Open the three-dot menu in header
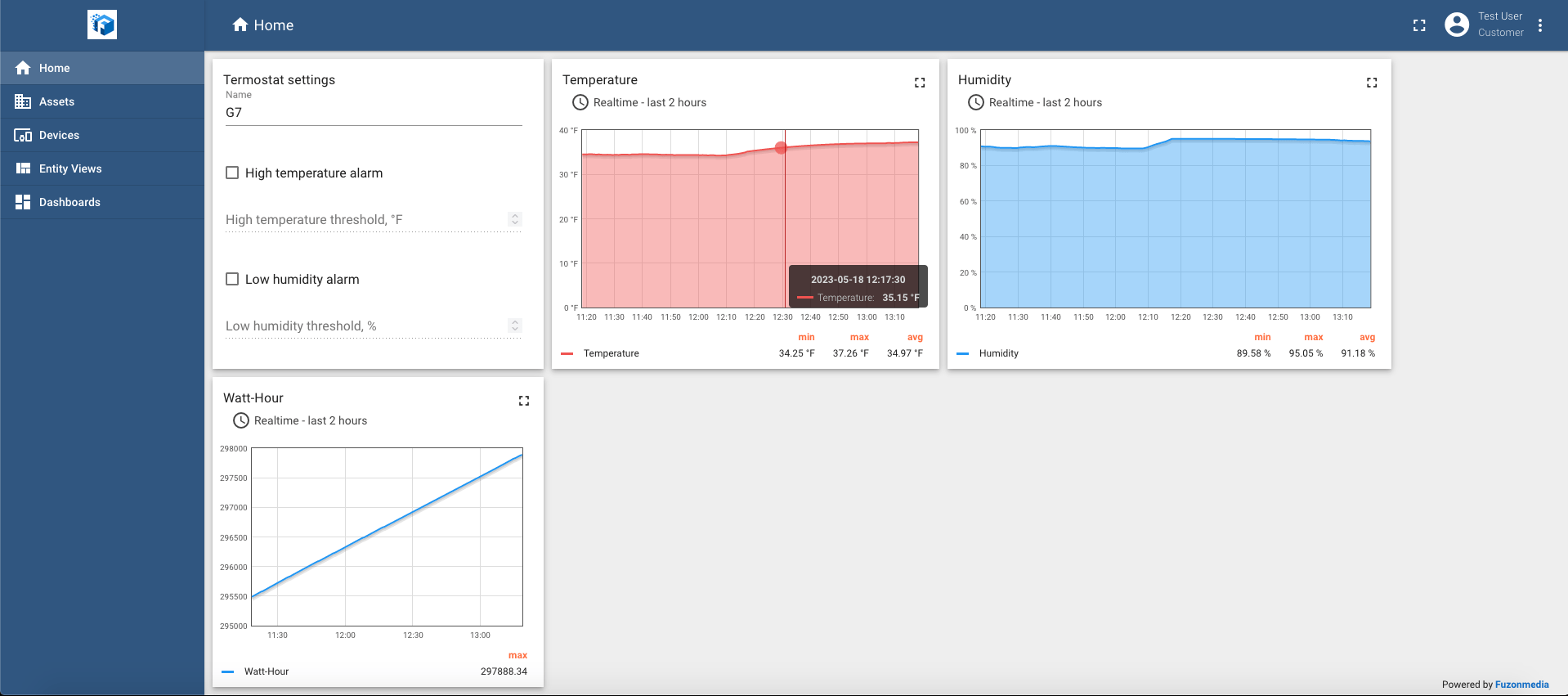The image size is (1568, 696). [x=1540, y=25]
